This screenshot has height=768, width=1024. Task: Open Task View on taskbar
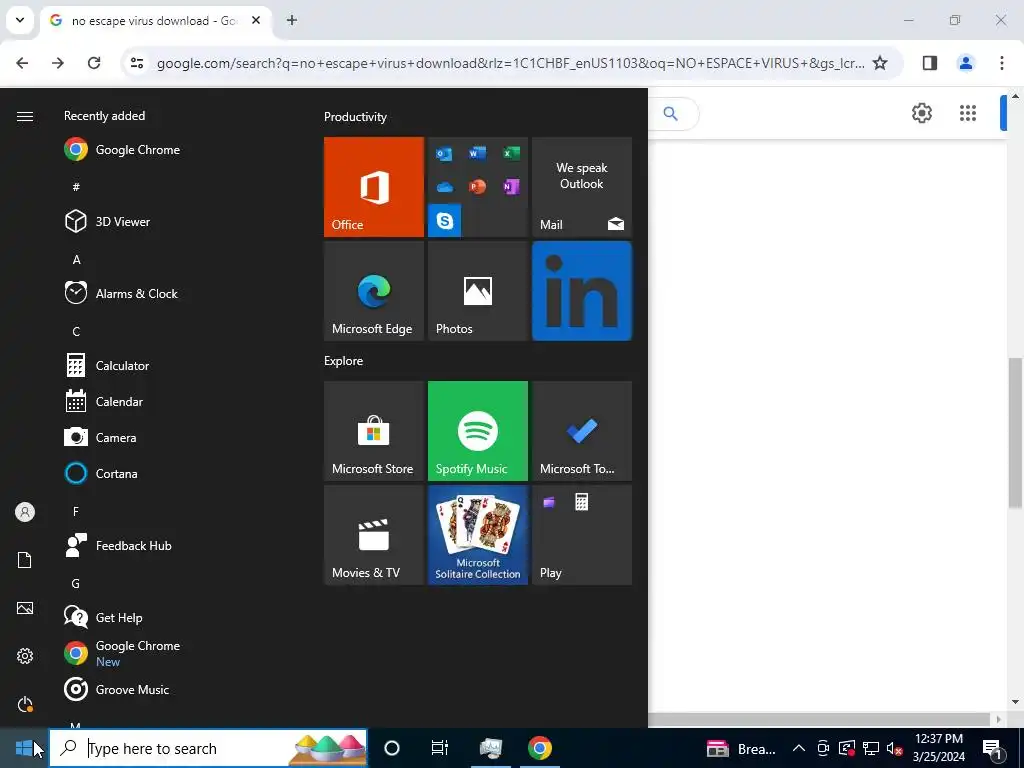tap(440, 748)
